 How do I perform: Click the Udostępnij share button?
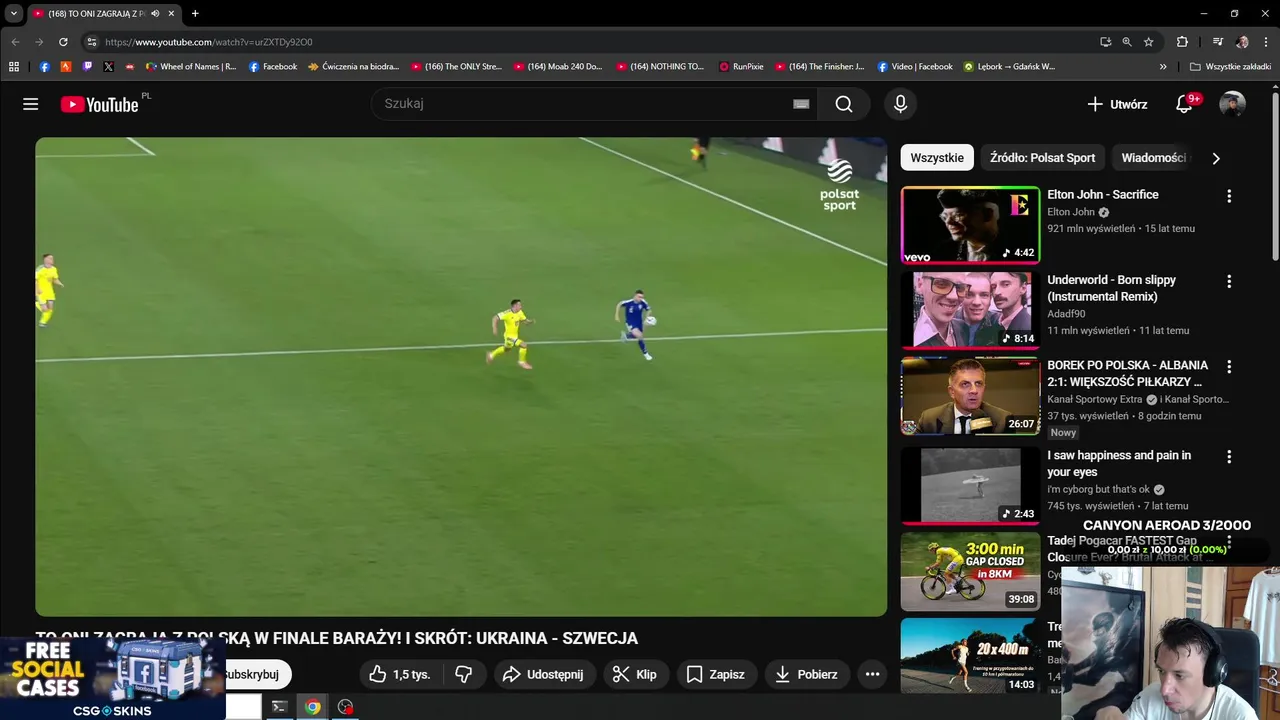543,674
